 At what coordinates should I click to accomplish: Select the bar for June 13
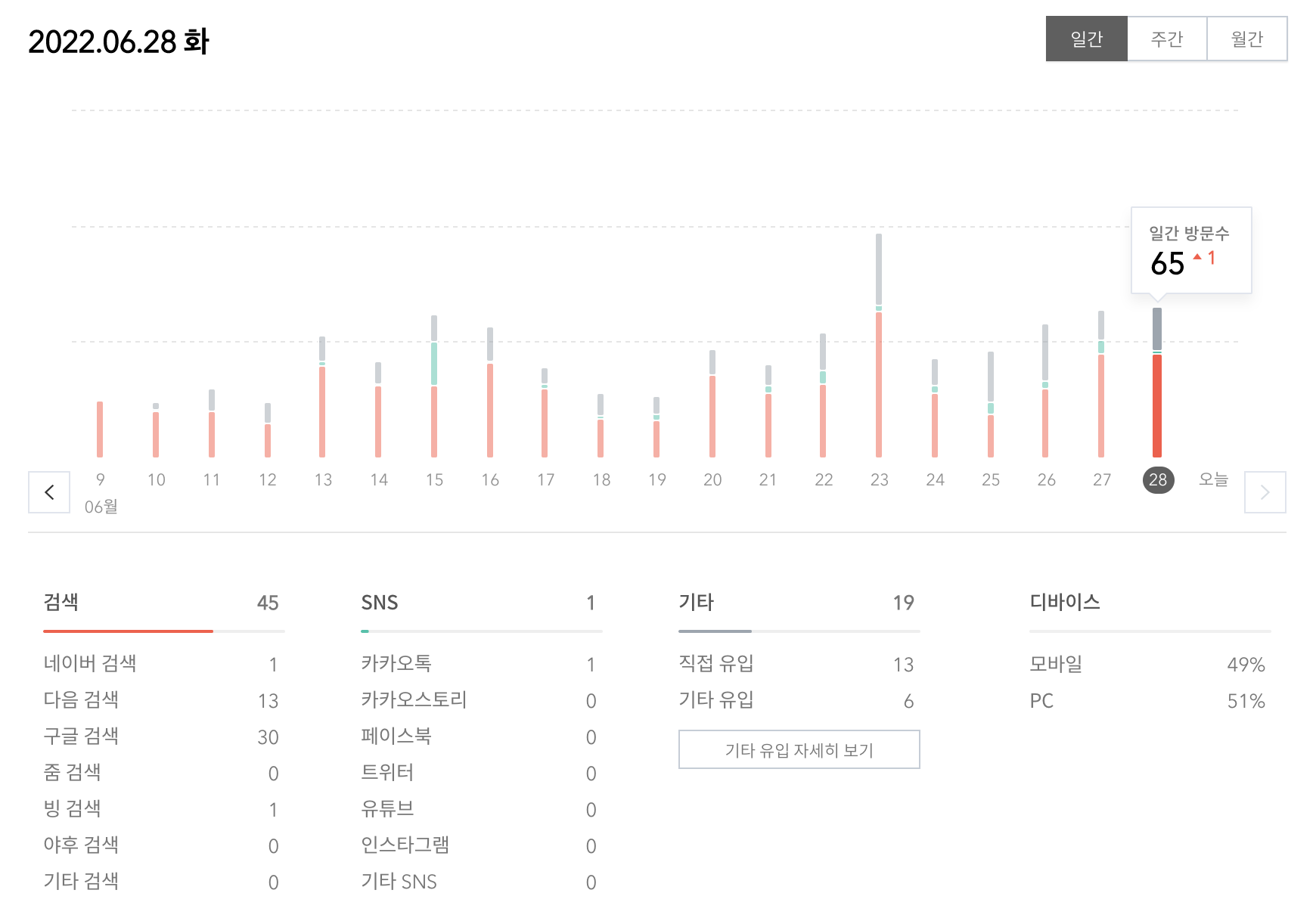pyautogui.click(x=322, y=396)
